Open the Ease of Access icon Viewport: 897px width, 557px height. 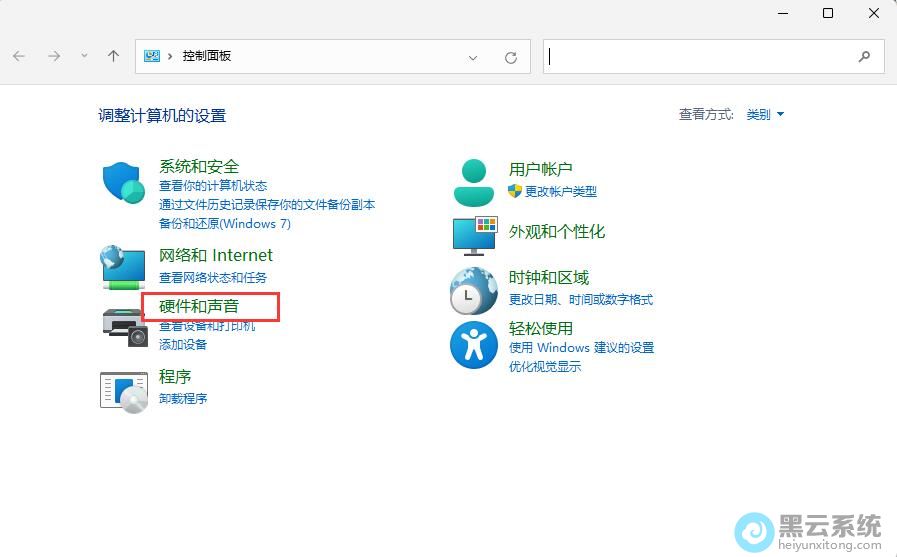point(474,345)
